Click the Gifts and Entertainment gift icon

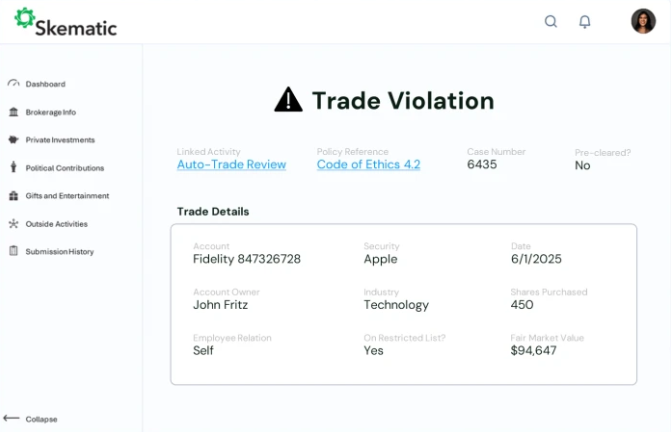13,196
